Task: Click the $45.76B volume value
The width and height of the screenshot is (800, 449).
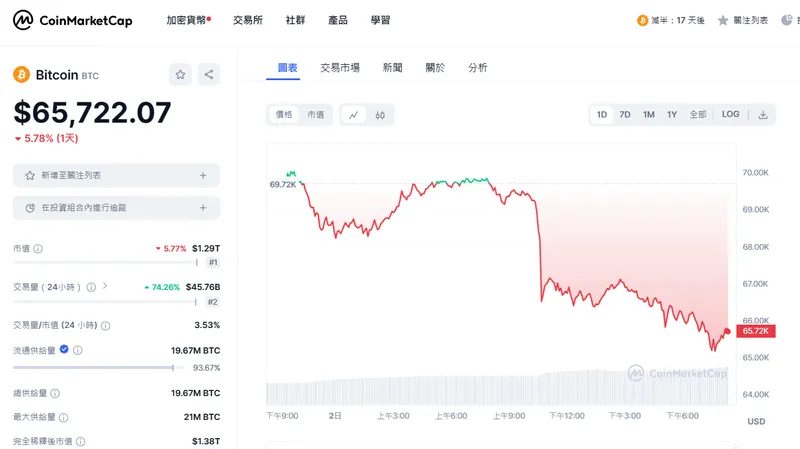Action: (x=203, y=287)
